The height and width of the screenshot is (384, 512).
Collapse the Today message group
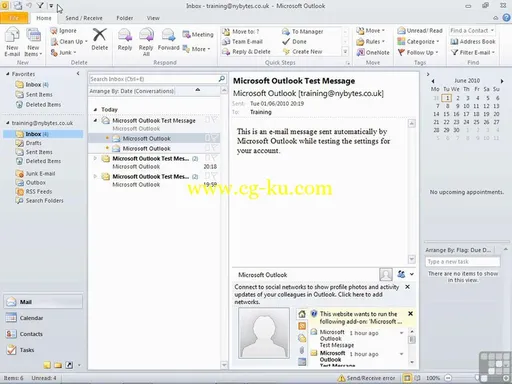point(95,109)
